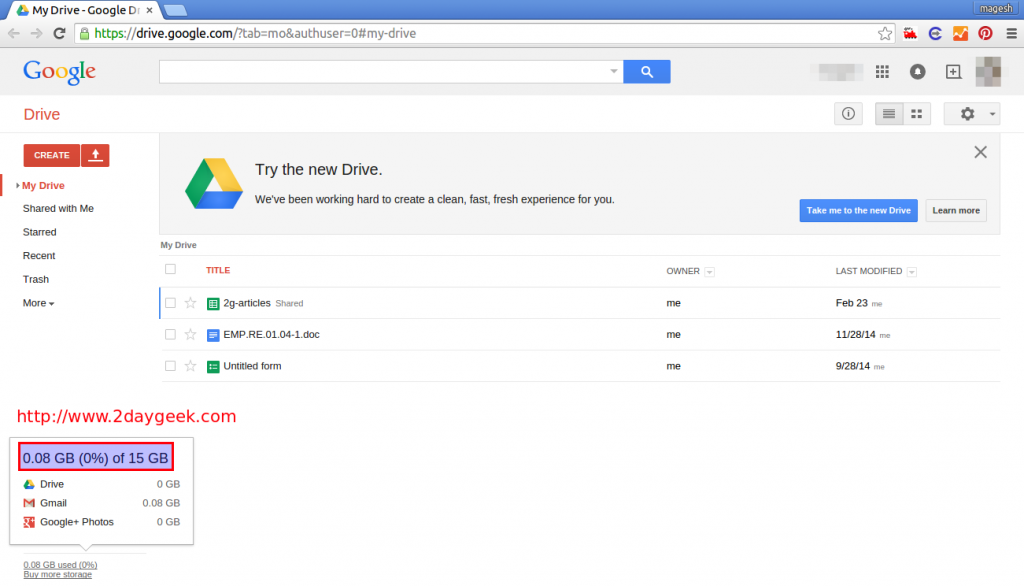The image size is (1024, 586).
Task: Expand the More sidebar menu
Action: click(x=38, y=303)
